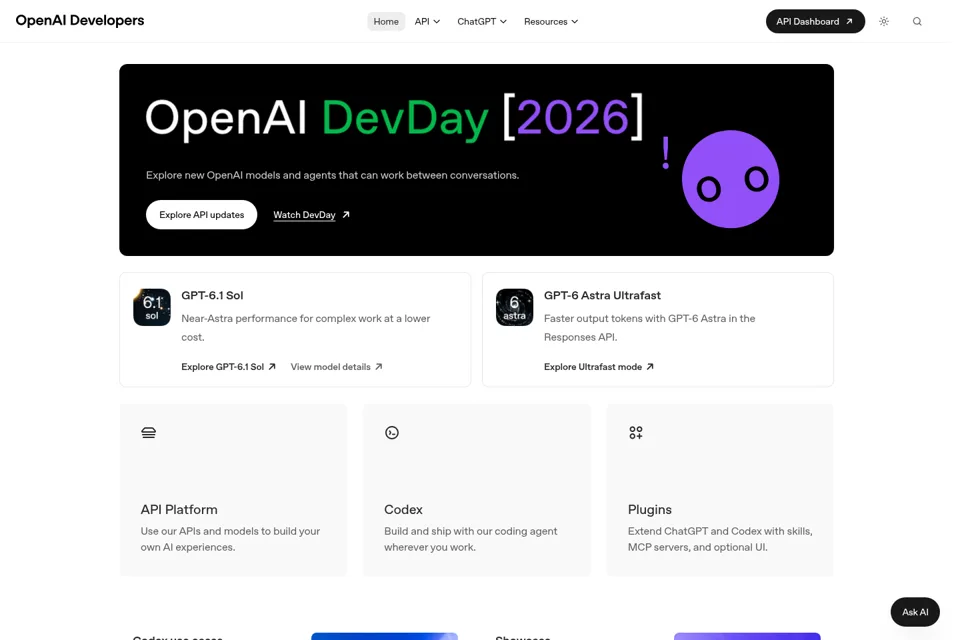This screenshot has height=640, width=960.
Task: Open the API Dashboard button
Action: pos(815,21)
